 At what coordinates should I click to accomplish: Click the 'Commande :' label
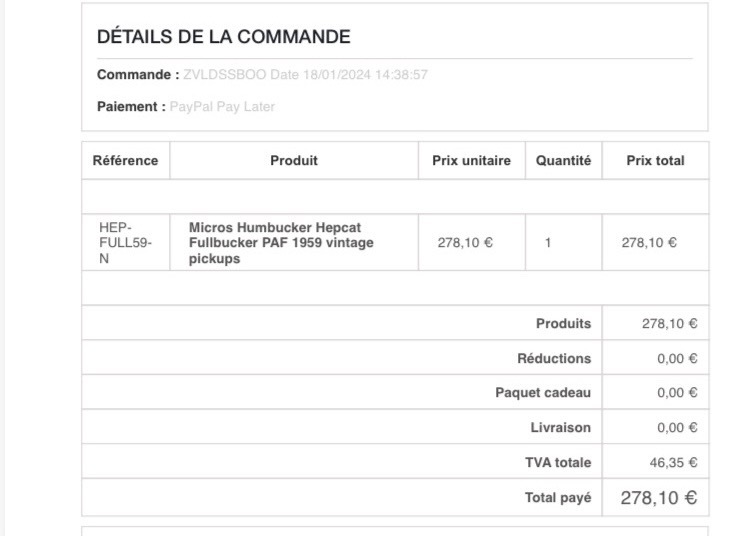click(x=138, y=75)
